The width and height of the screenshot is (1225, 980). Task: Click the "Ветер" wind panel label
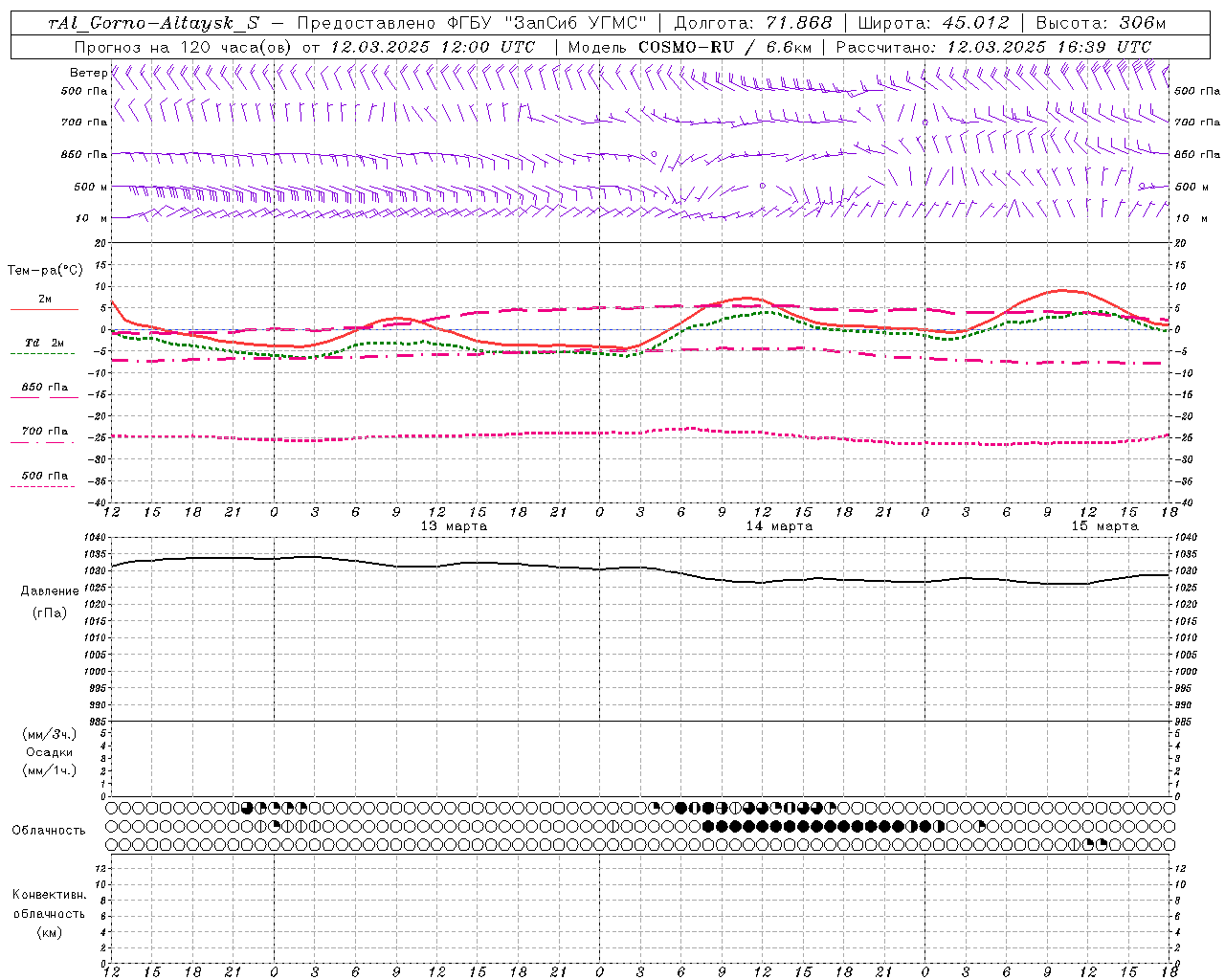88,73
